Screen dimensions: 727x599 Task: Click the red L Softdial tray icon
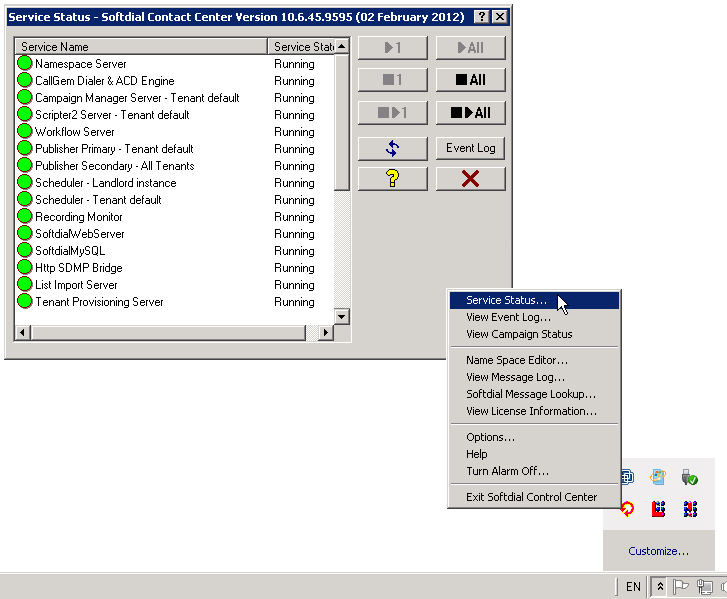point(658,509)
